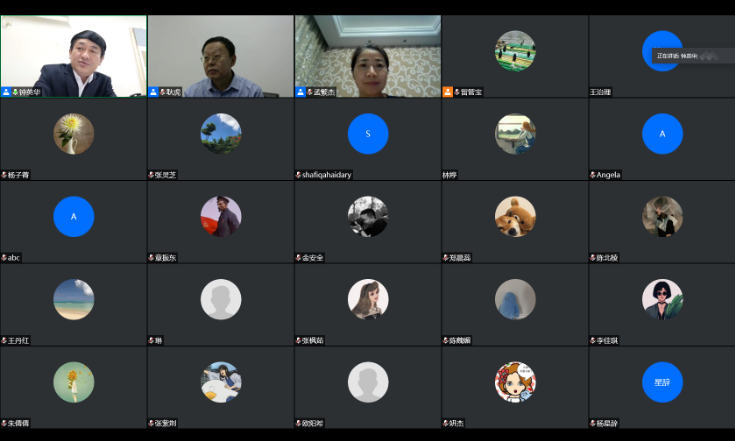
Task: Click the beach photo avatar of 王丹红
Action: pyautogui.click(x=73, y=299)
